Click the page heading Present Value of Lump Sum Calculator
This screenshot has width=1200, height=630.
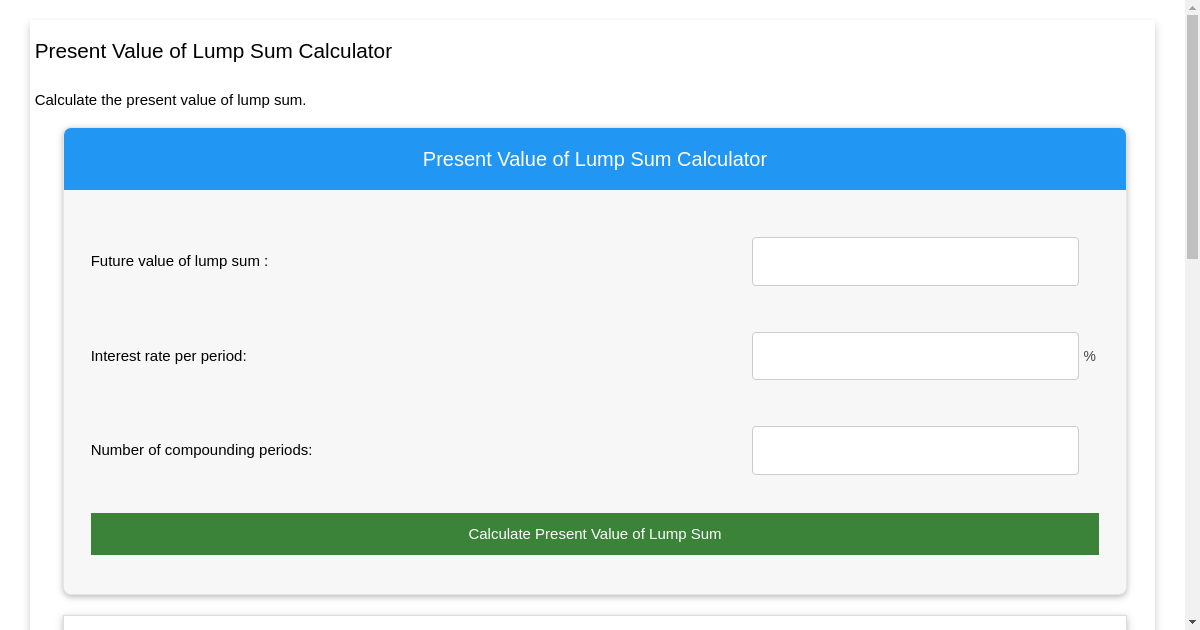(214, 51)
